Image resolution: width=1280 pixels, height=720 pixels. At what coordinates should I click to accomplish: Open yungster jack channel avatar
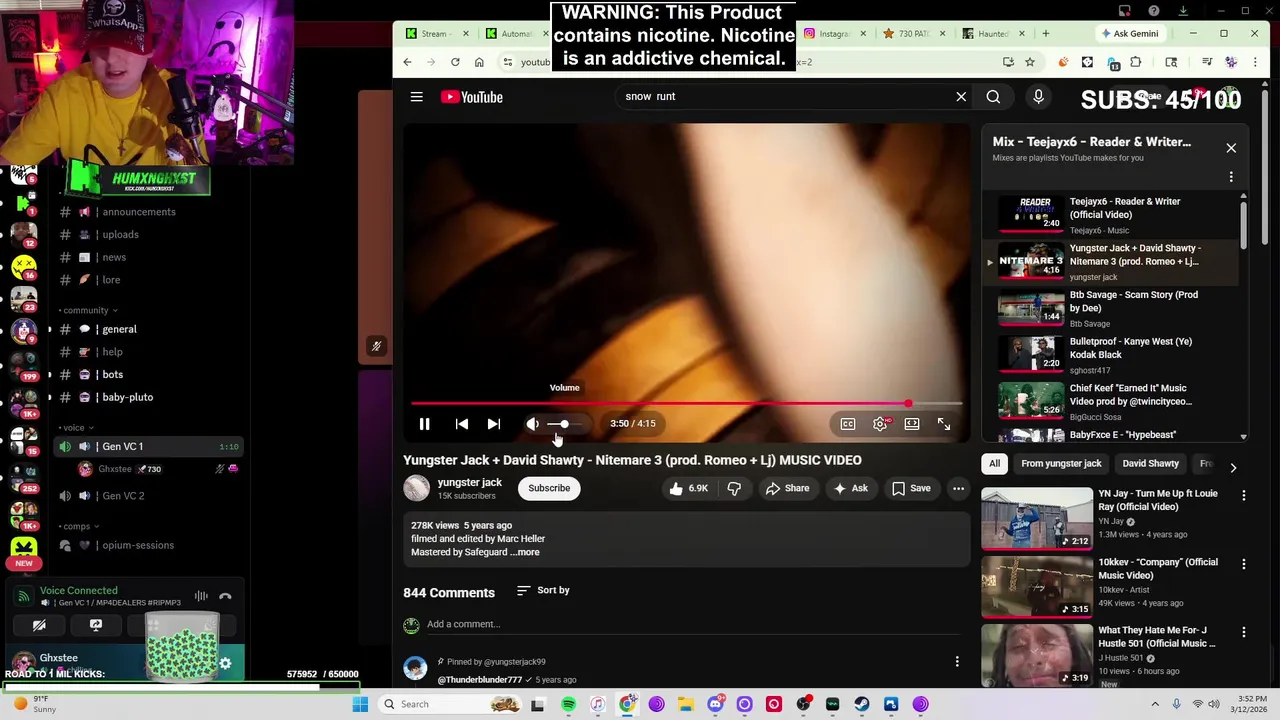pyautogui.click(x=416, y=488)
